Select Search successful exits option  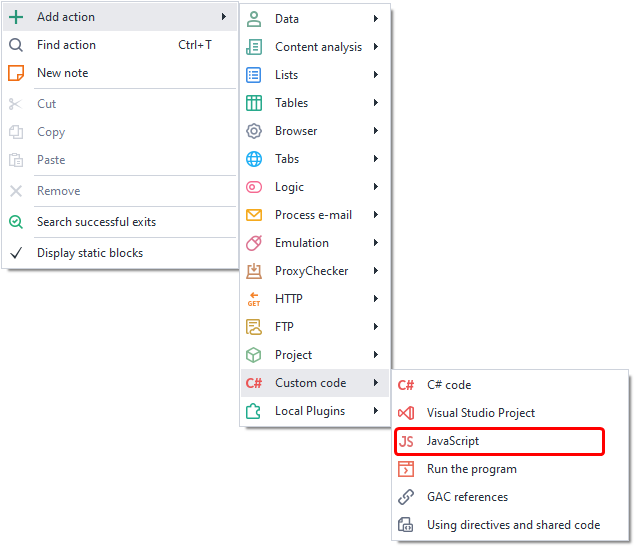[96, 222]
